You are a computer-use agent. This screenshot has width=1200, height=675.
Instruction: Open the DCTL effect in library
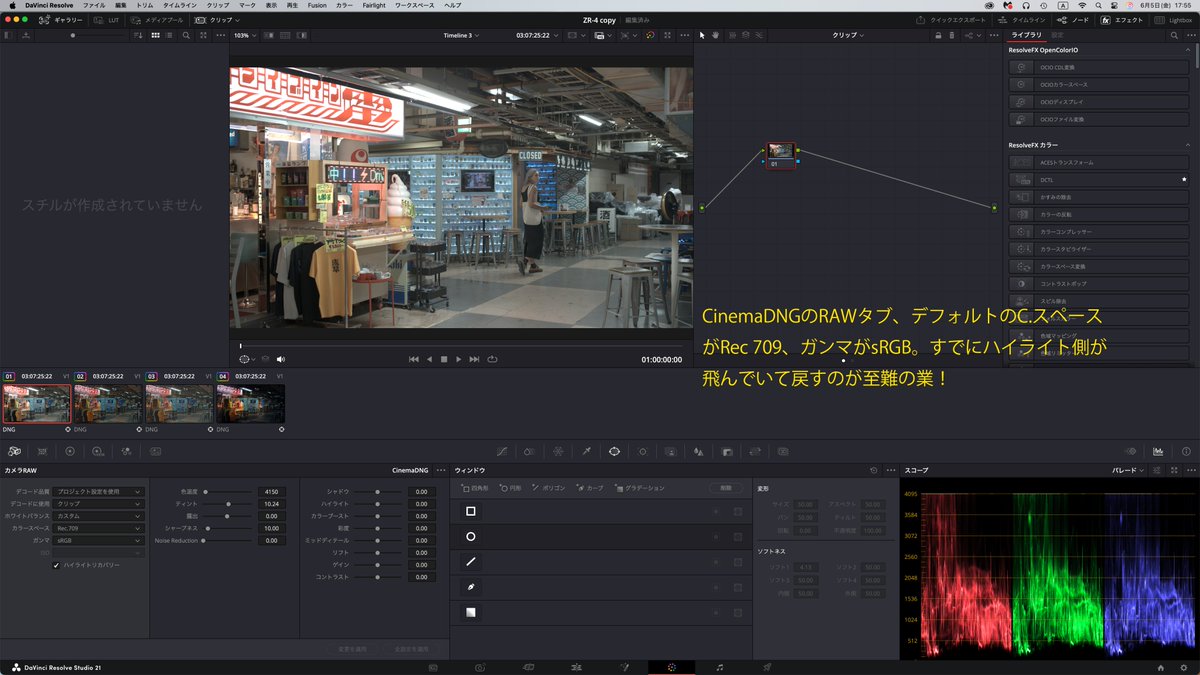pos(1097,180)
